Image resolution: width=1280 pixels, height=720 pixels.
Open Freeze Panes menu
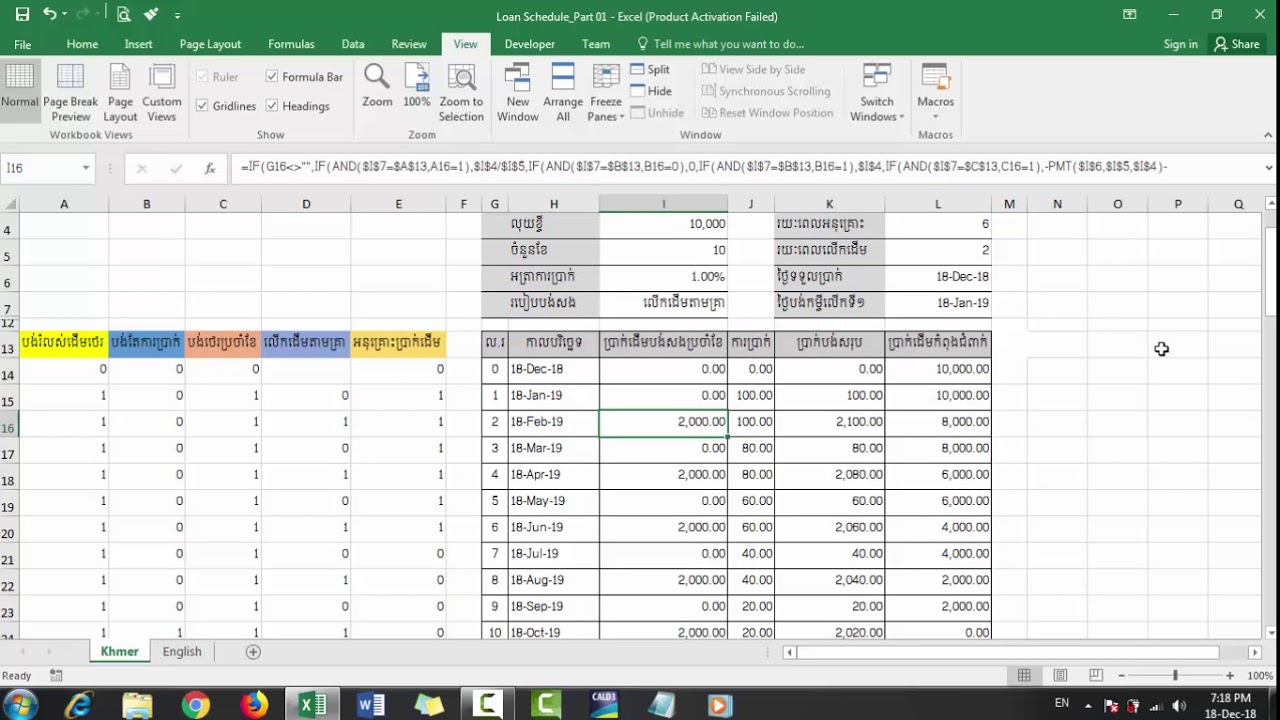pyautogui.click(x=606, y=91)
